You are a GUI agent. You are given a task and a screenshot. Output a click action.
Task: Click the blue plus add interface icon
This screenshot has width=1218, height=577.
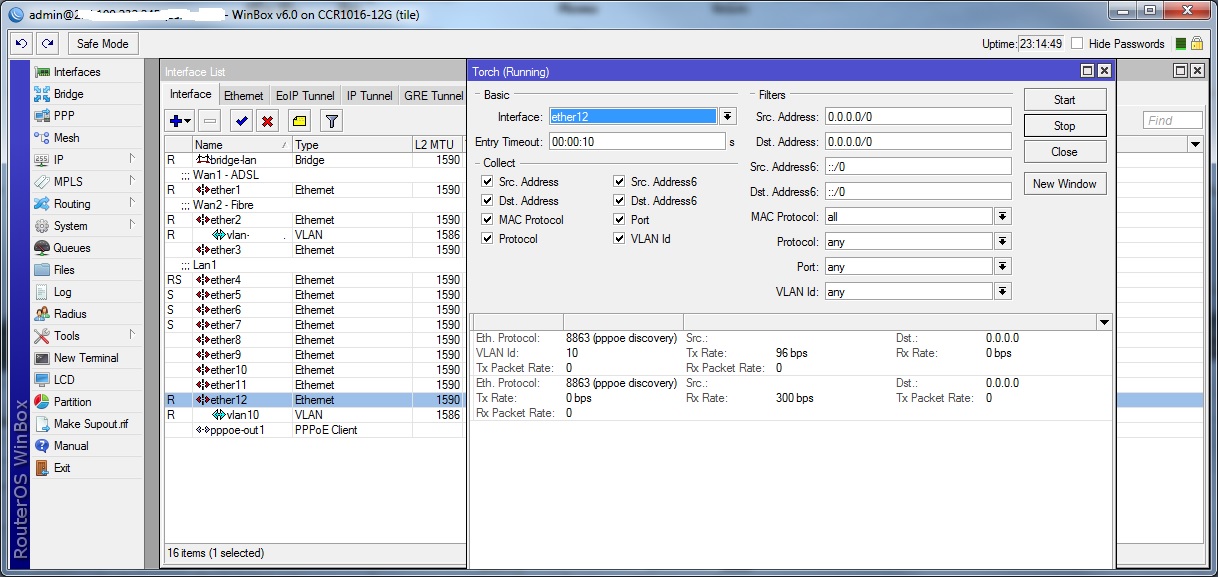(x=179, y=121)
